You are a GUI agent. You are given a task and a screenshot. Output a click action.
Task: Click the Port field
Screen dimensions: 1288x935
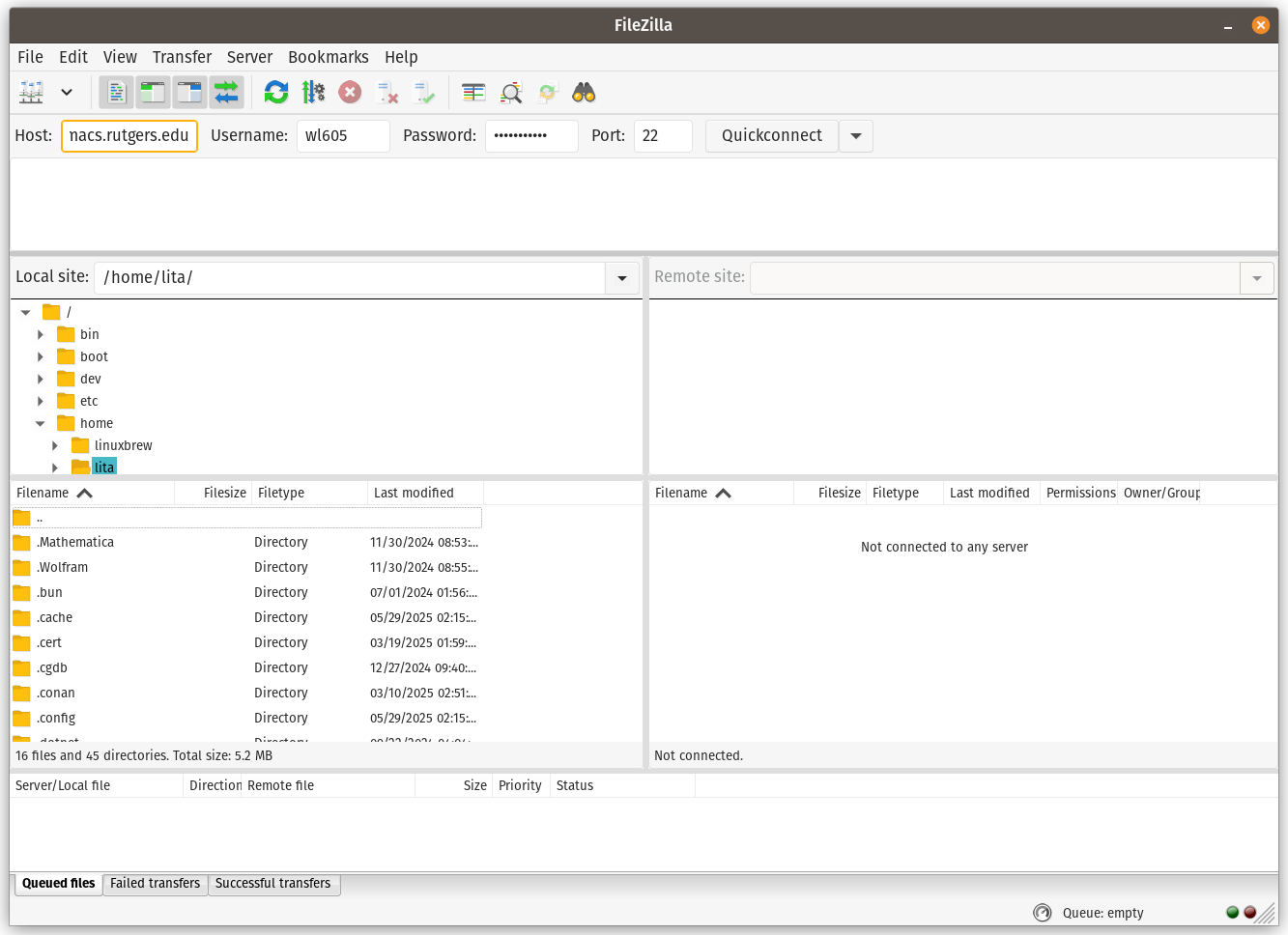coord(663,136)
